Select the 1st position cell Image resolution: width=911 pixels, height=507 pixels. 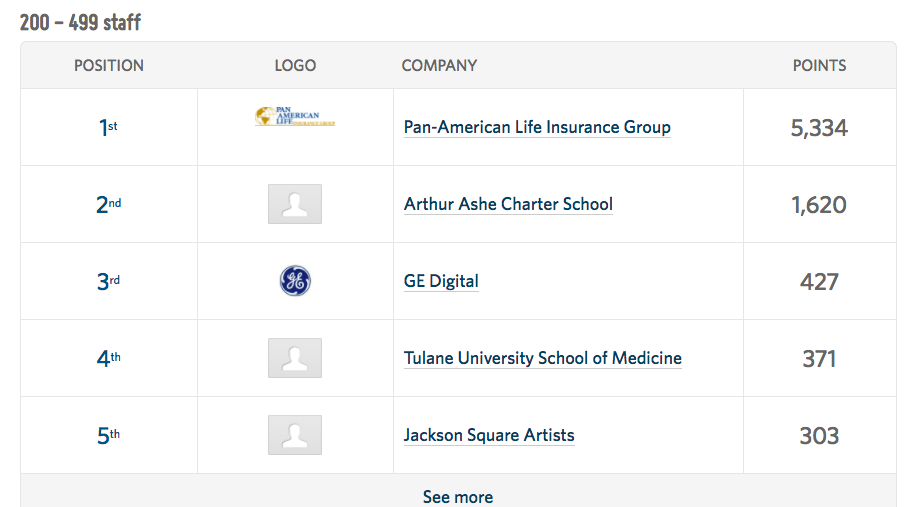108,127
